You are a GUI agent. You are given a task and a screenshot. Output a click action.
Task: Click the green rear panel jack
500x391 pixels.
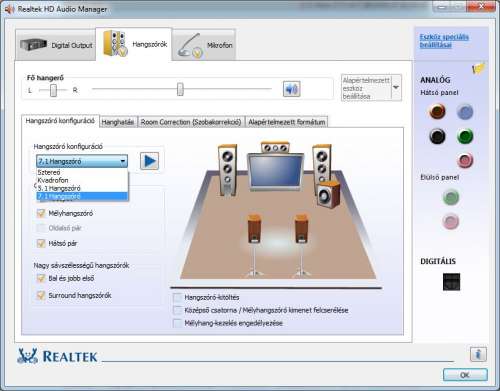[x=465, y=136]
